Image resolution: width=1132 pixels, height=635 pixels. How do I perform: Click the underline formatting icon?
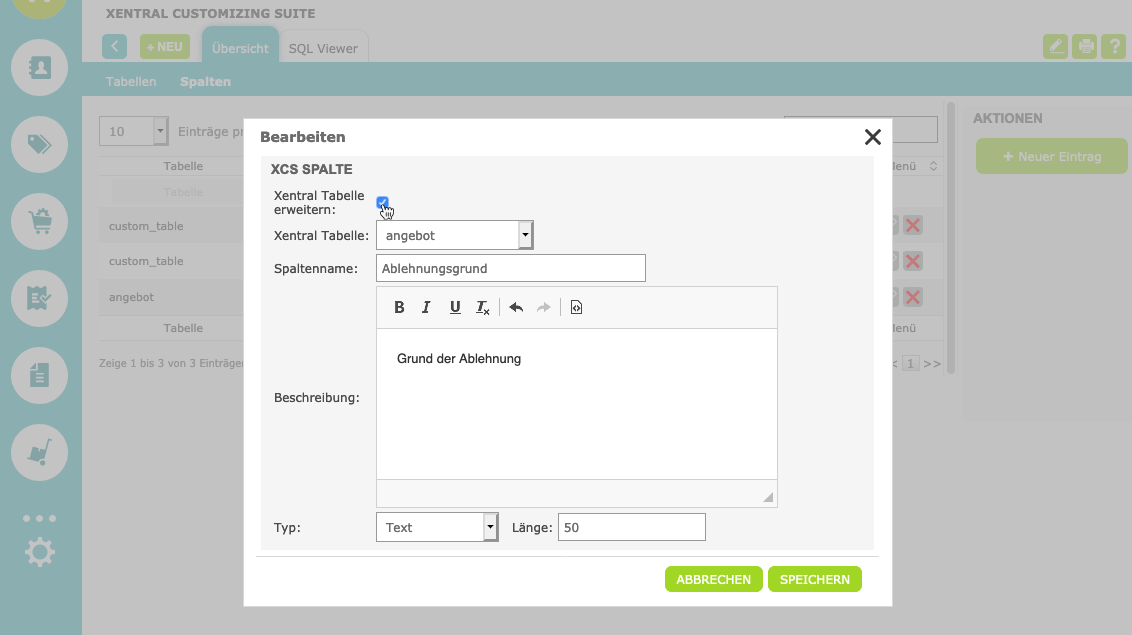point(455,307)
